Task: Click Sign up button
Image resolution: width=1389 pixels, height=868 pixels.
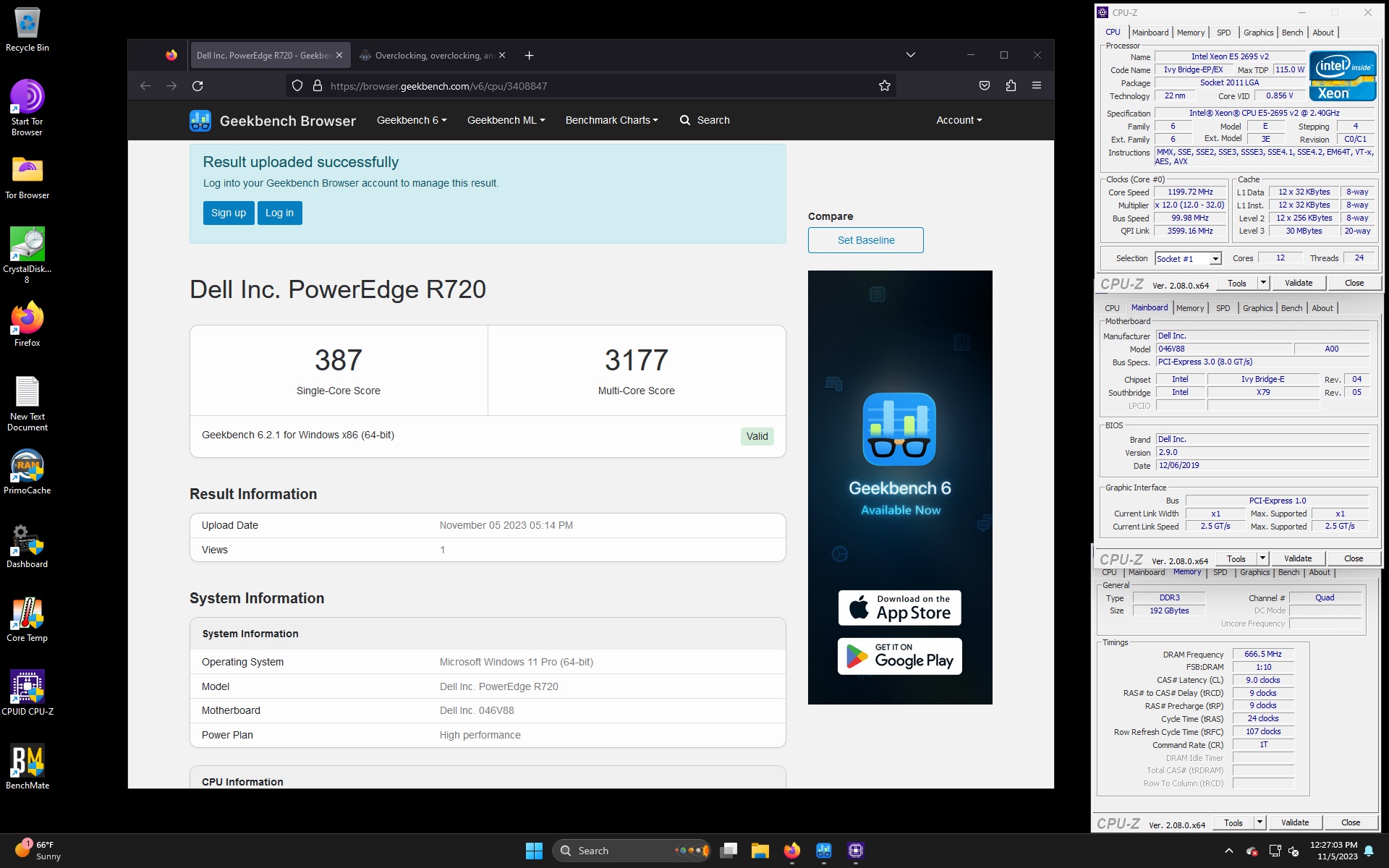Action: pos(229,213)
